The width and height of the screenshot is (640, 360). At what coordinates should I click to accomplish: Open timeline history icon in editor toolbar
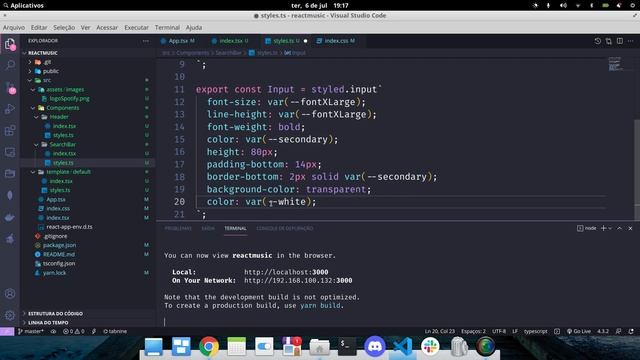(598, 41)
